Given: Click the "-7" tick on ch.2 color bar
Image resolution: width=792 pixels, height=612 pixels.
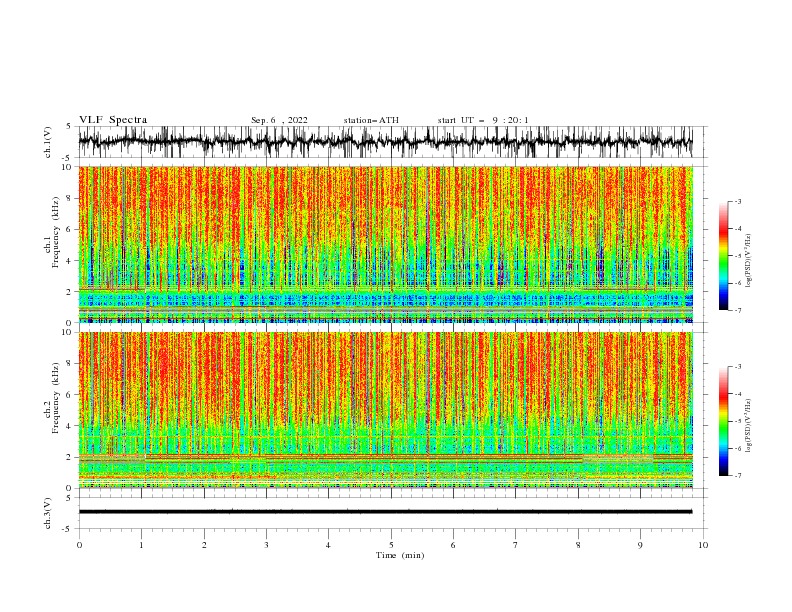Looking at the screenshot, I should pos(738,476).
